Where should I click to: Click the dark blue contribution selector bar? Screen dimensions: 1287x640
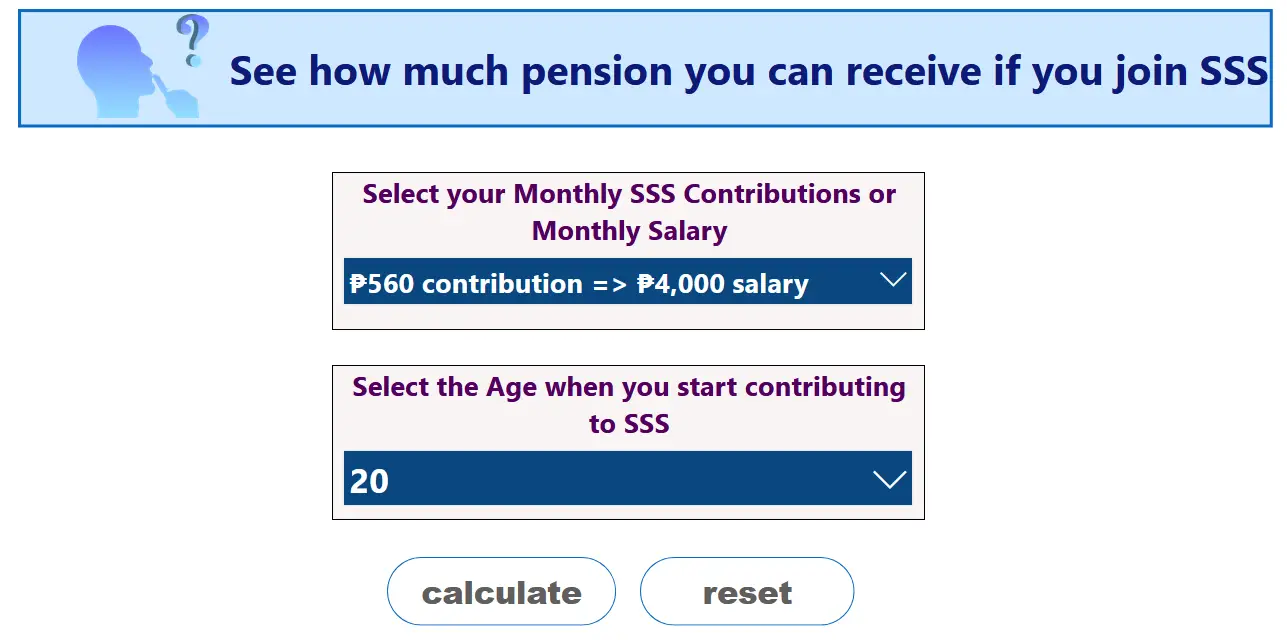coord(629,283)
